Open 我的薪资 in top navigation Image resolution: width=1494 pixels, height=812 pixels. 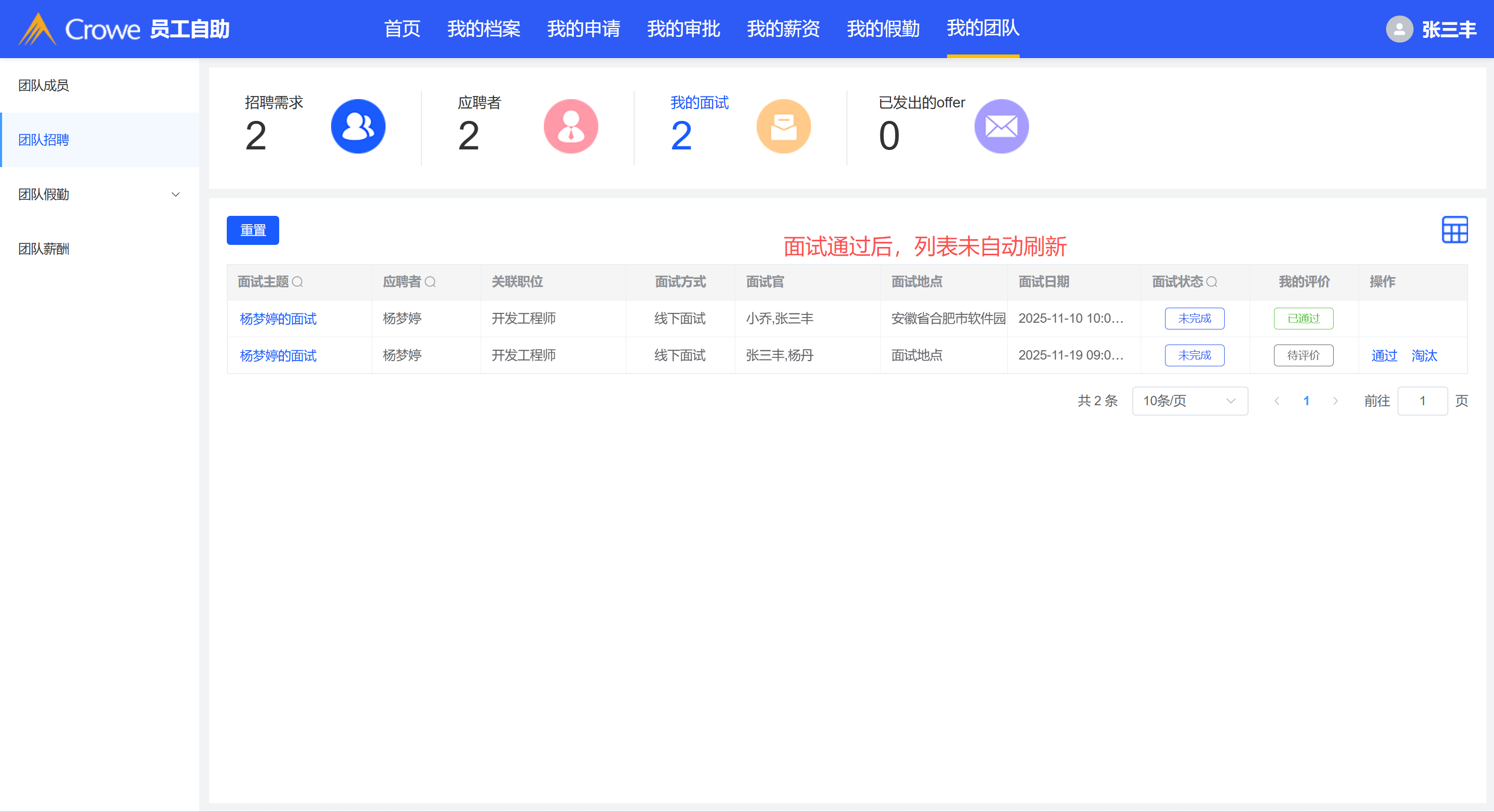click(783, 29)
